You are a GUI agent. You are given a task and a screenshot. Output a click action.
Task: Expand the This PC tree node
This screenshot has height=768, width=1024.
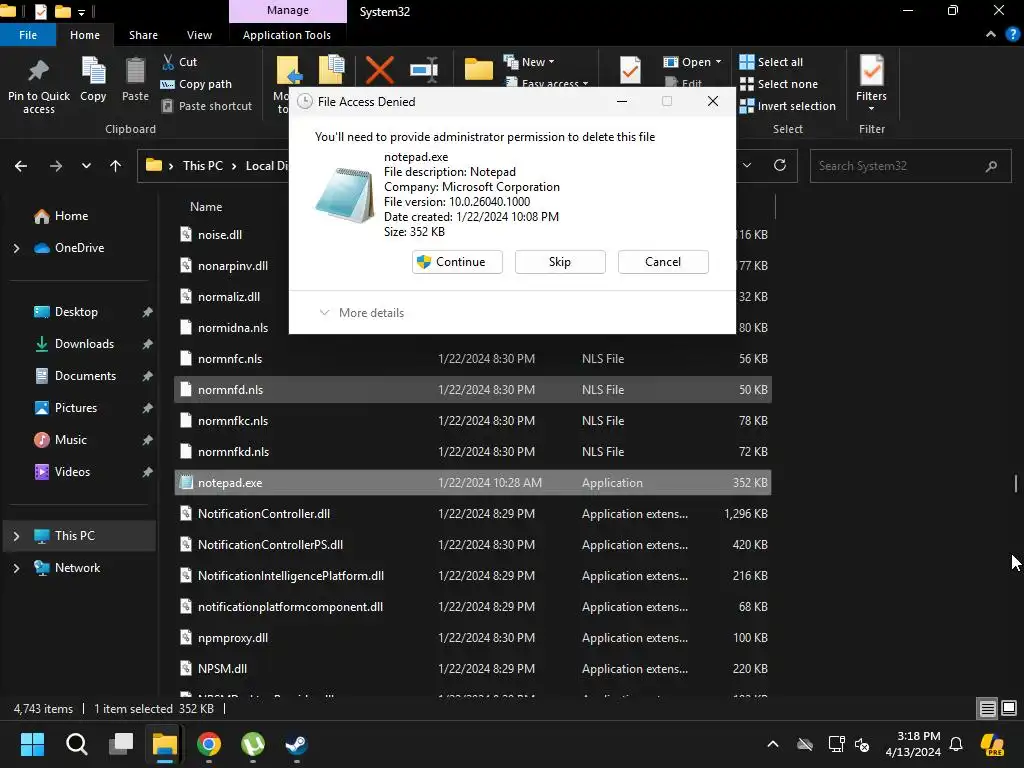(16, 536)
